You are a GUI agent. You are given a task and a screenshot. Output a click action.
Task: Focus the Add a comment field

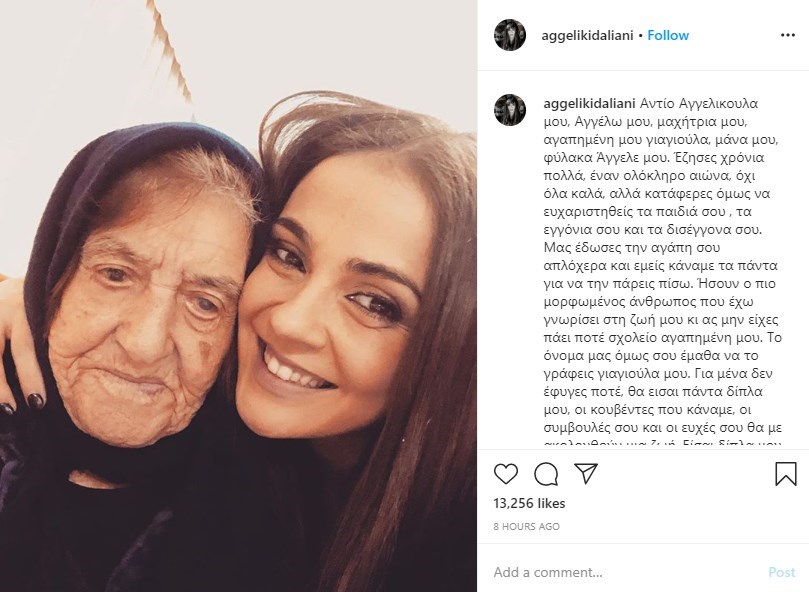(x=624, y=572)
